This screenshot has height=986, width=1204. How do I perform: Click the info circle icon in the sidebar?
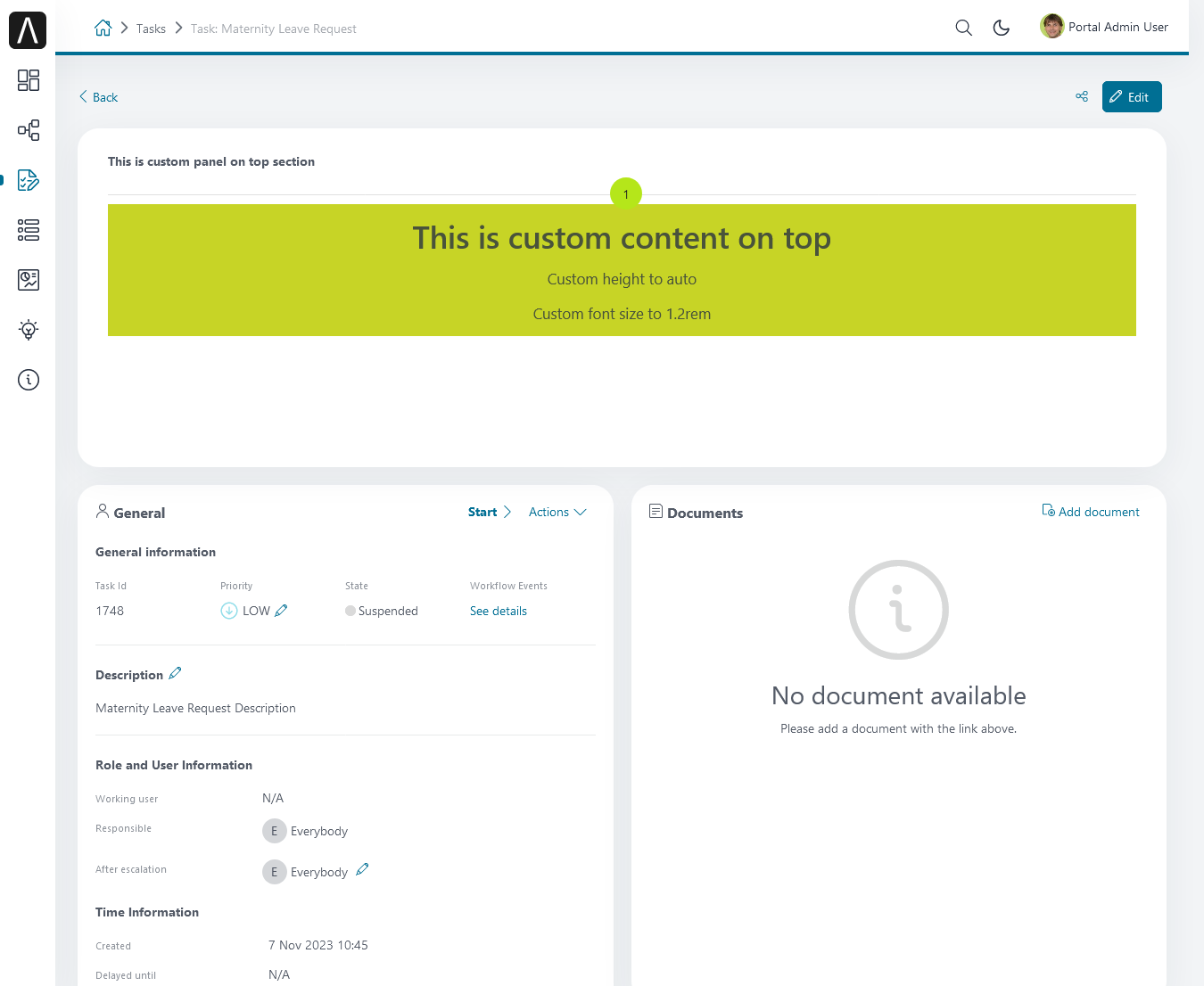29,380
